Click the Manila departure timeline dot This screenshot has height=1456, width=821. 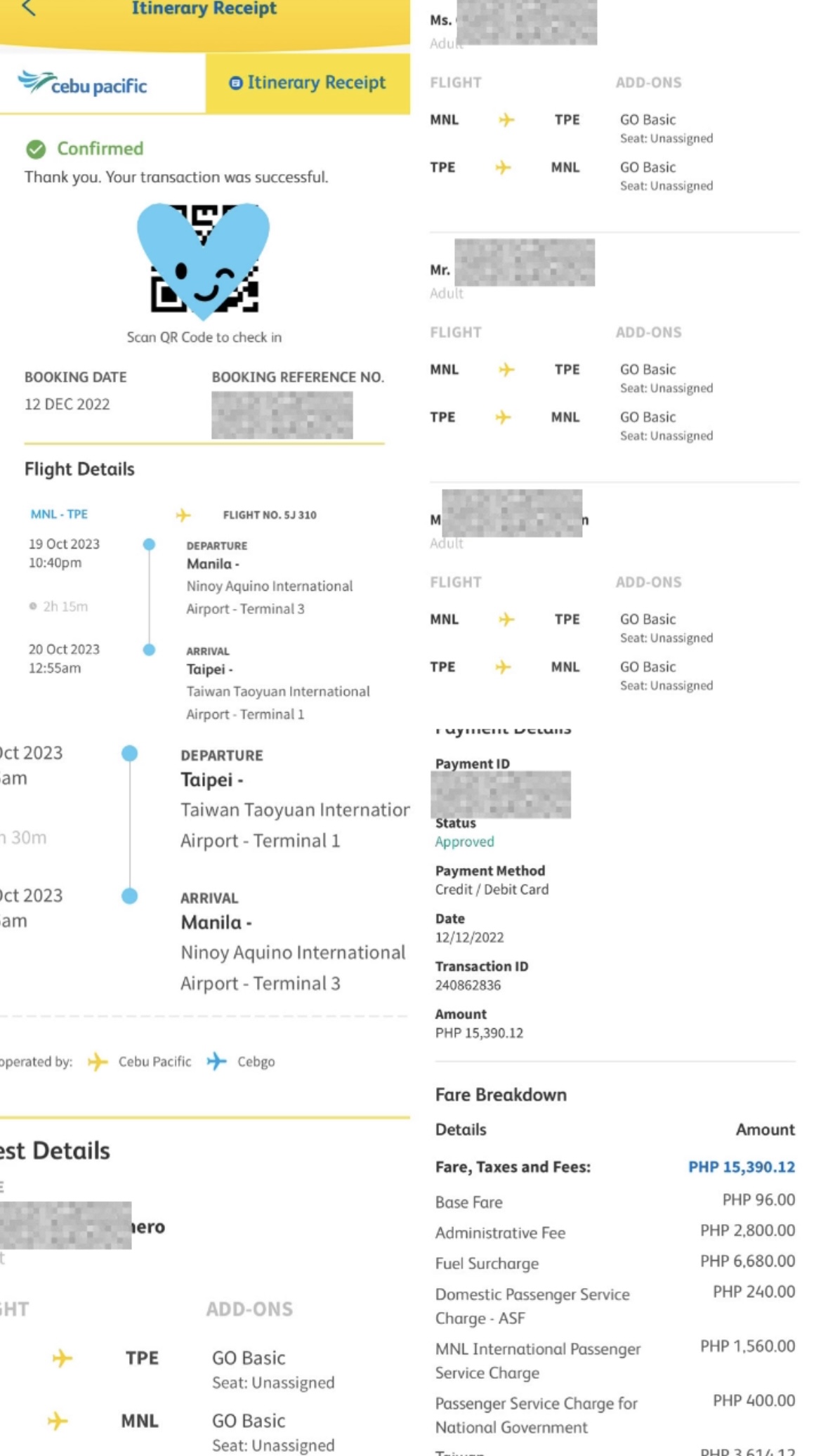pyautogui.click(x=149, y=544)
